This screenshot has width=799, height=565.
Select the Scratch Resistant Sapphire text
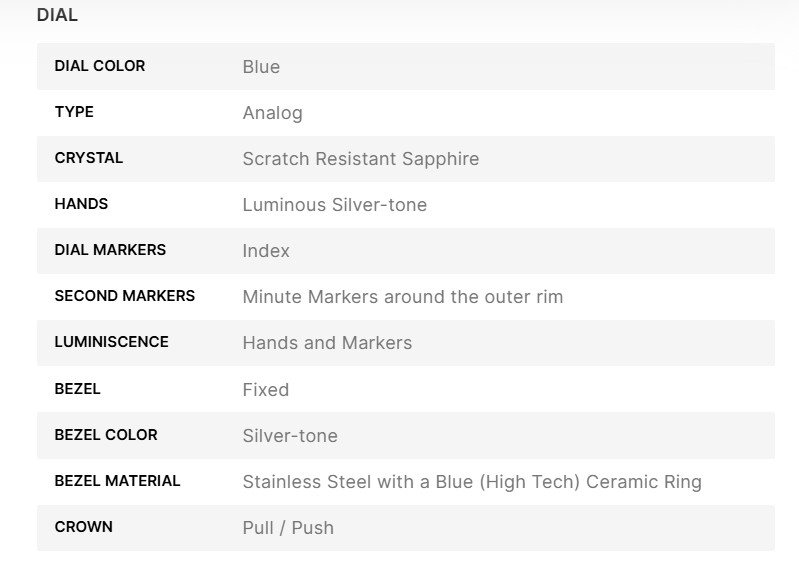360,159
